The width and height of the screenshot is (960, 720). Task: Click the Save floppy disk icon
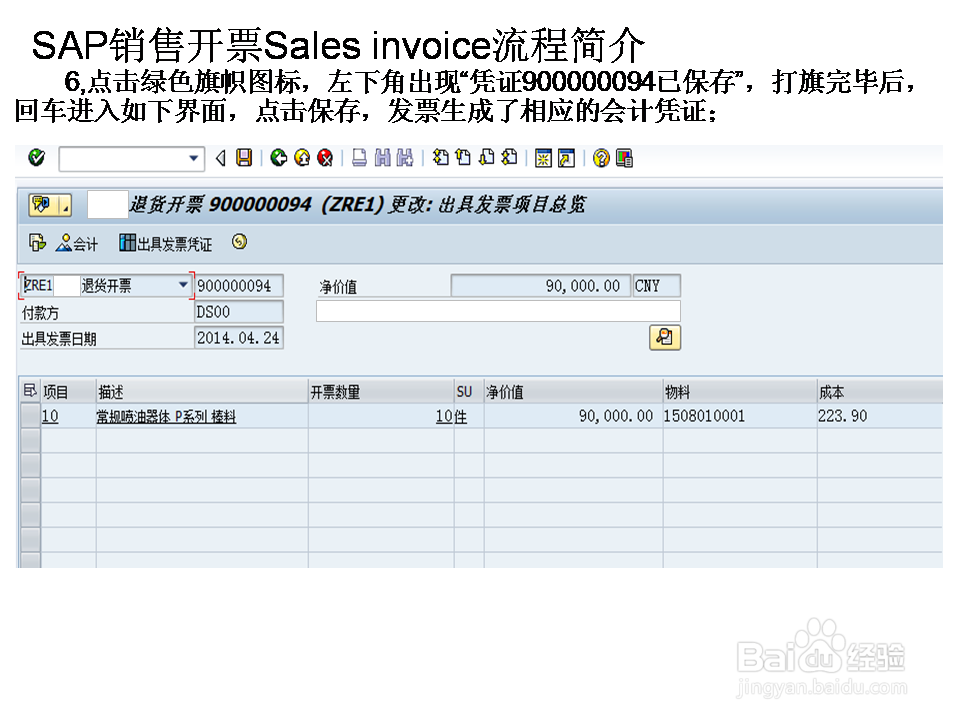pyautogui.click(x=244, y=158)
